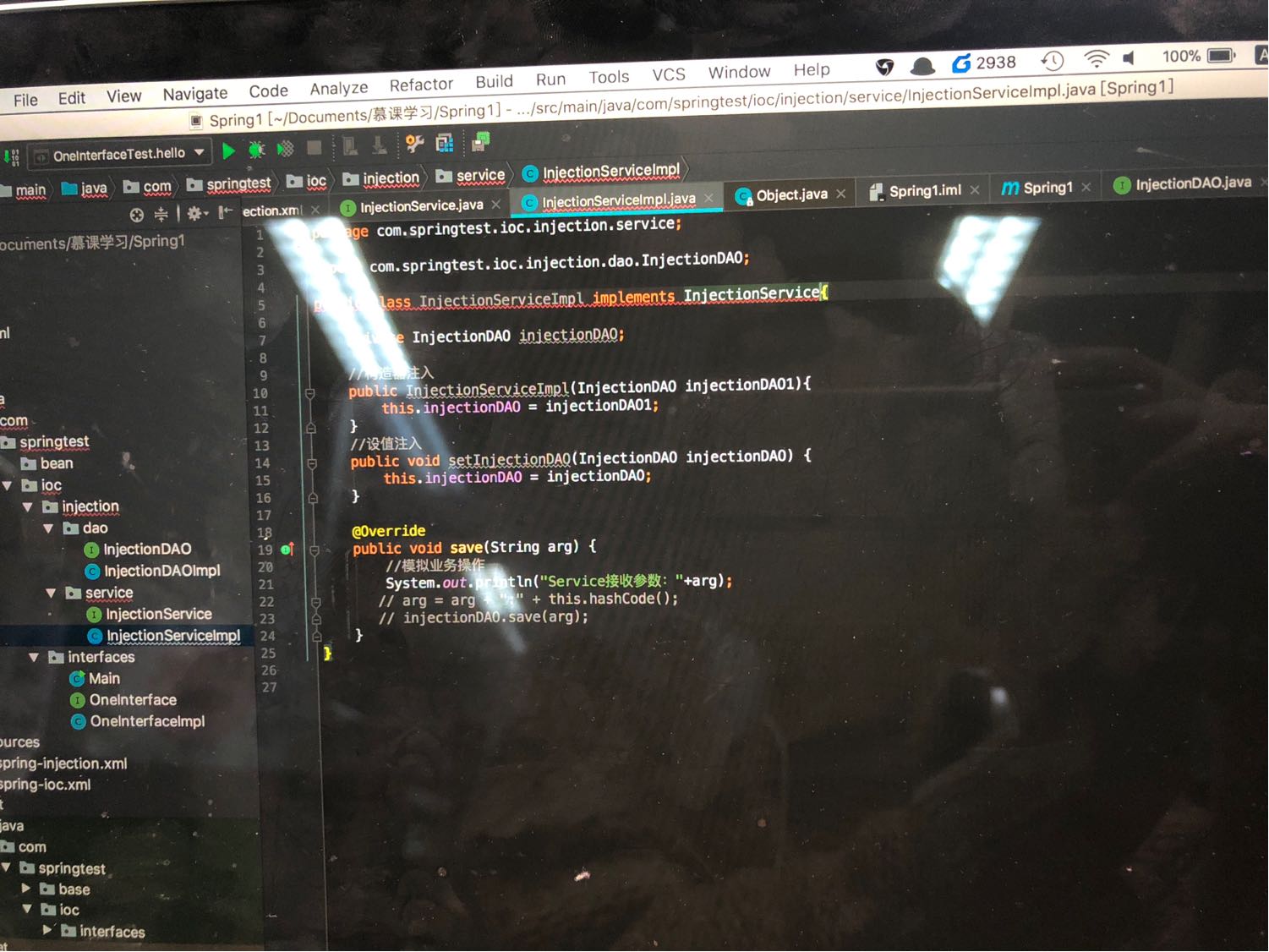Click InjectionServiceImpl breadcrumb in navigation bar
Viewport: 1269px width, 952px height.
(601, 172)
